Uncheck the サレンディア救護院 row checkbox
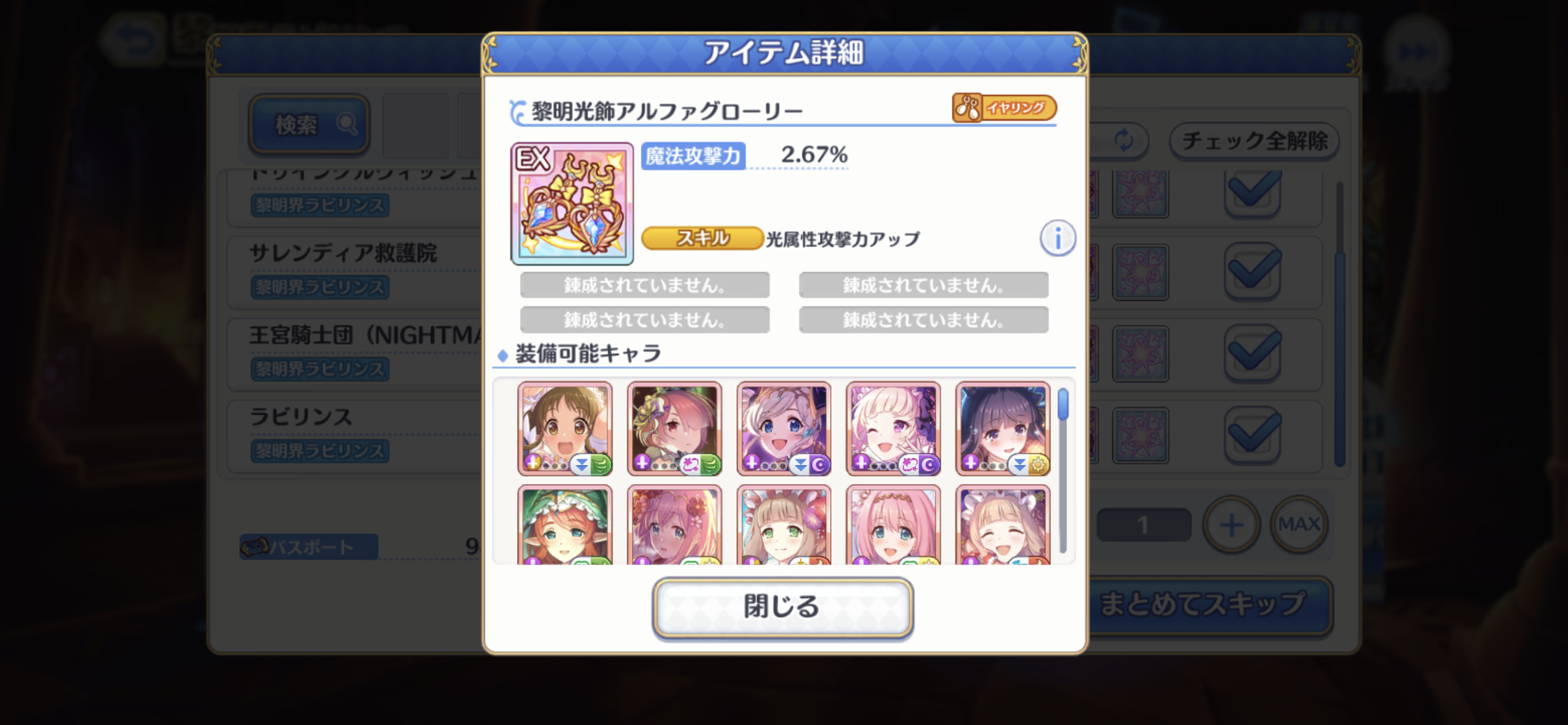Image resolution: width=1568 pixels, height=725 pixels. 1252,271
